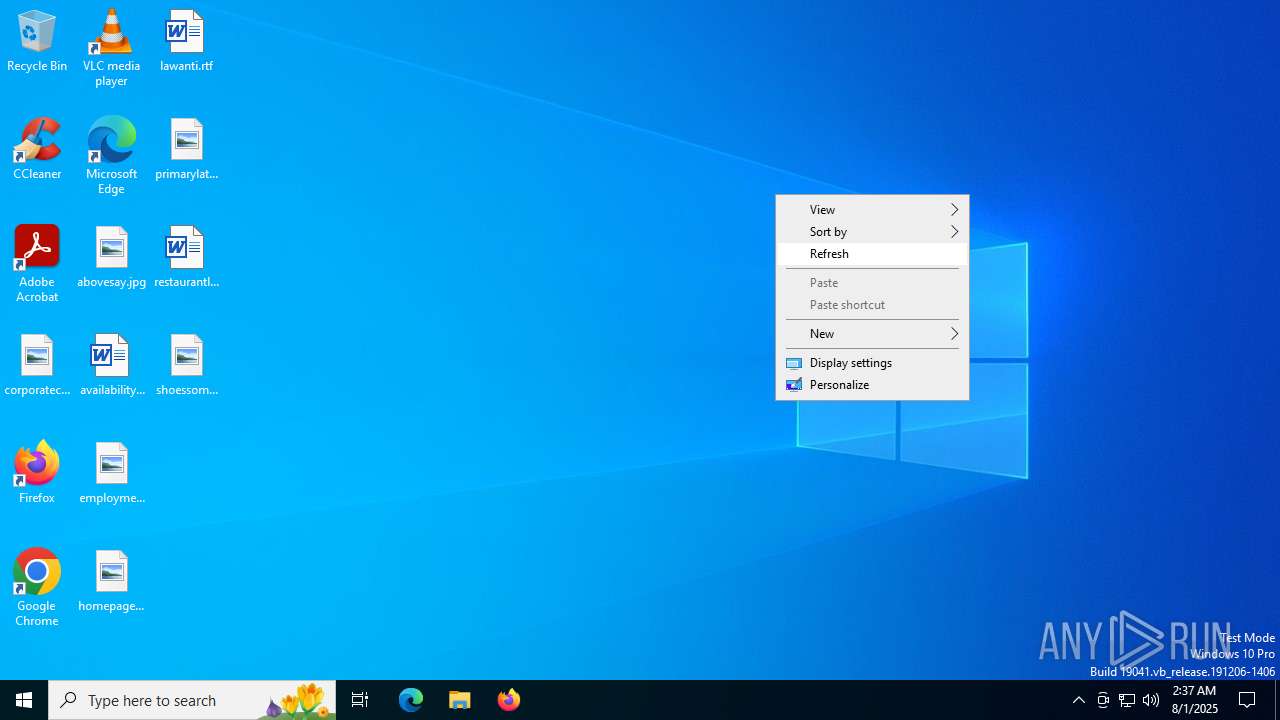Select the corporatec... file icon
Image resolution: width=1280 pixels, height=720 pixels.
[37, 365]
